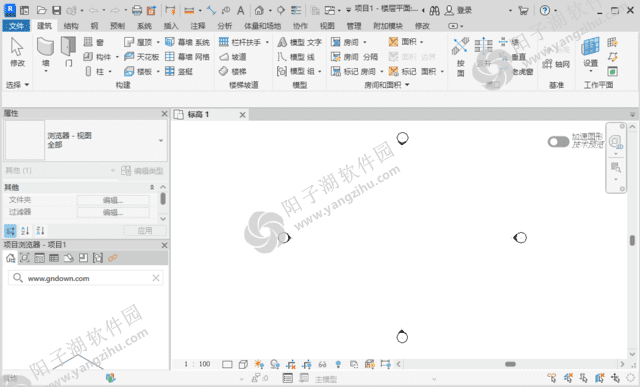Open the 屋顶 (Roof) dropdown arrow
This screenshot has height=387, width=640.
tap(158, 42)
